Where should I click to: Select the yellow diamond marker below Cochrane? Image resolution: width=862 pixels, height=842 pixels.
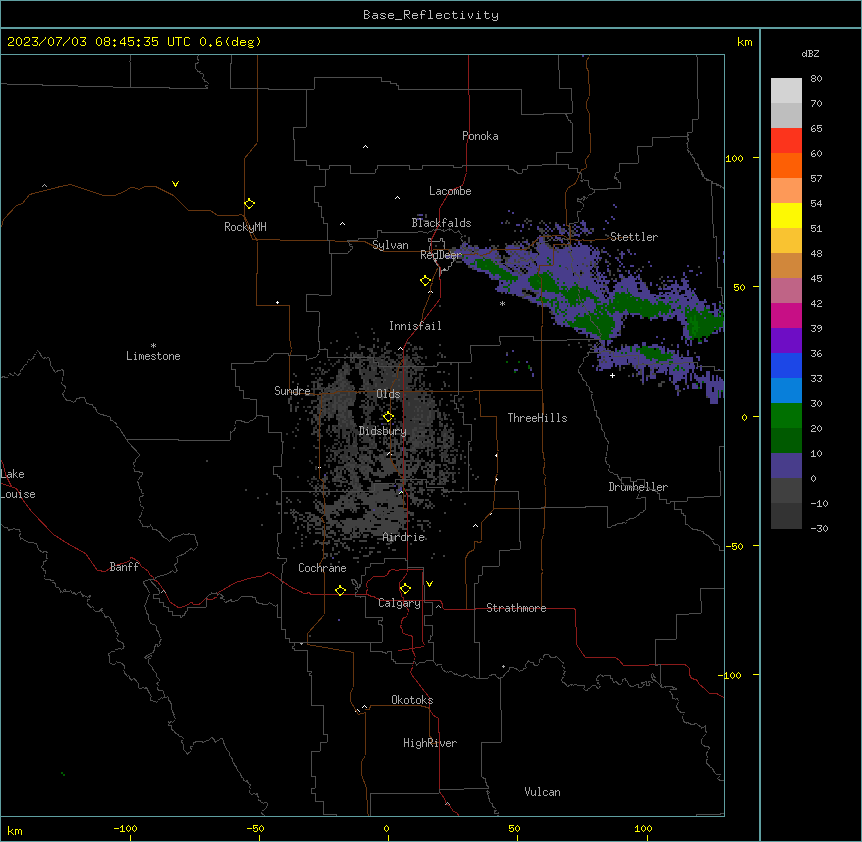pos(340,590)
